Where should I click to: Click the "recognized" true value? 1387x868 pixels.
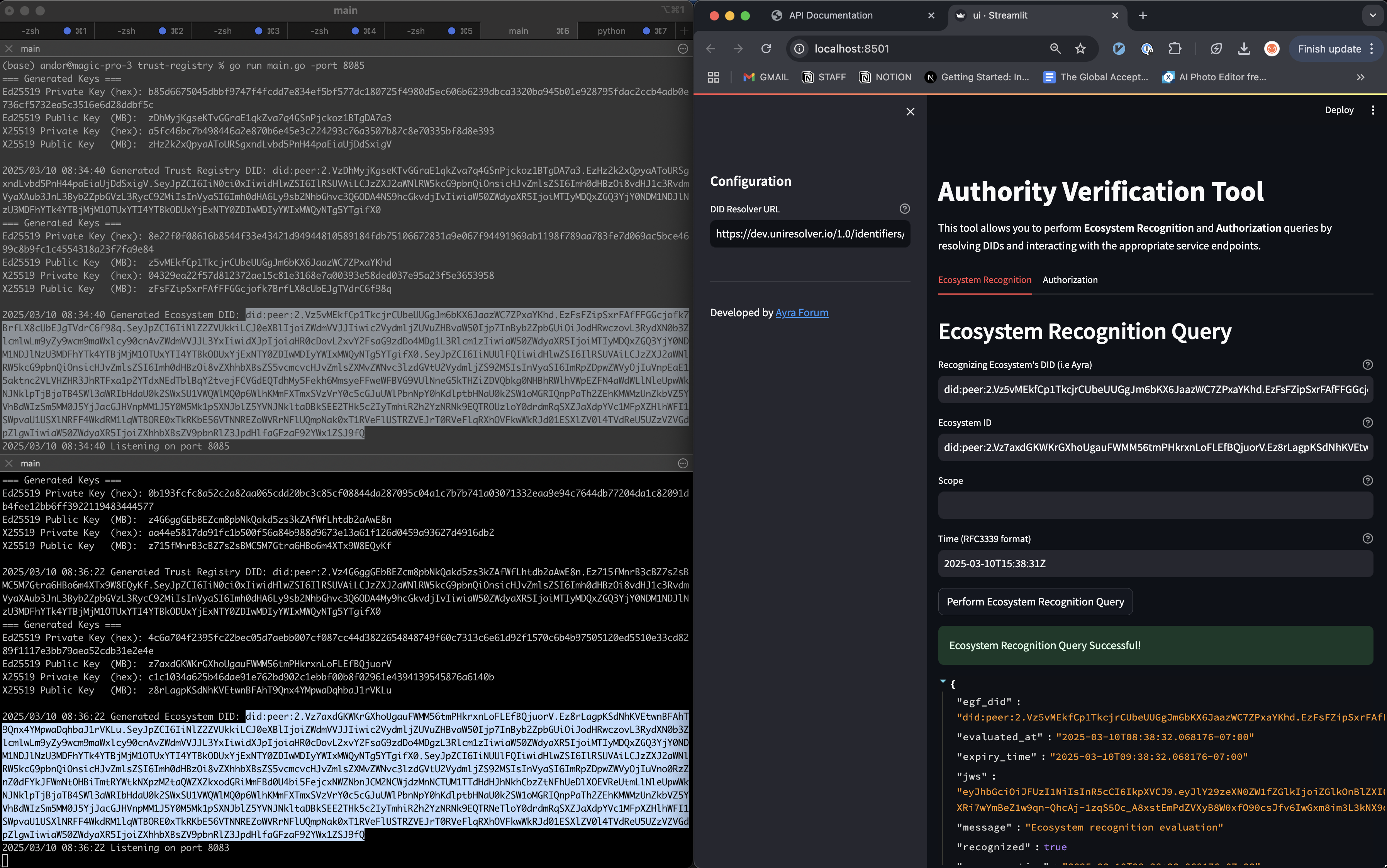1055,847
